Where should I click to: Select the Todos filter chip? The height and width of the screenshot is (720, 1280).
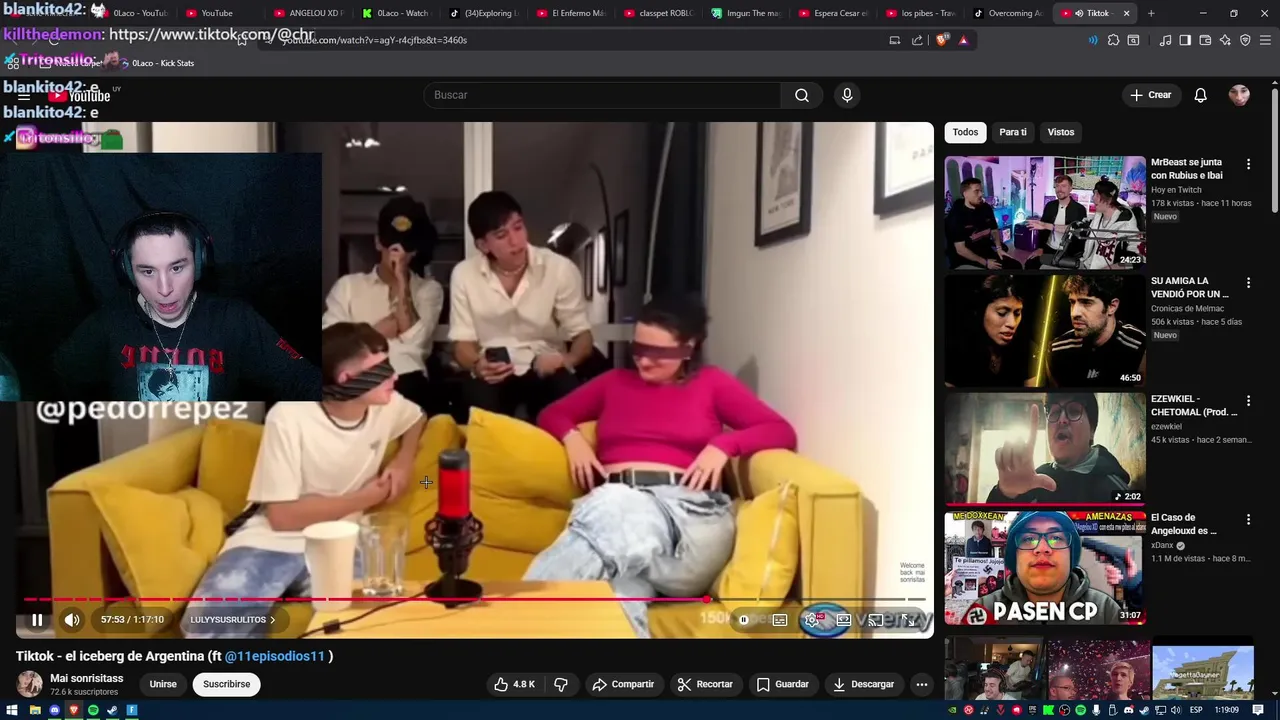tap(965, 132)
